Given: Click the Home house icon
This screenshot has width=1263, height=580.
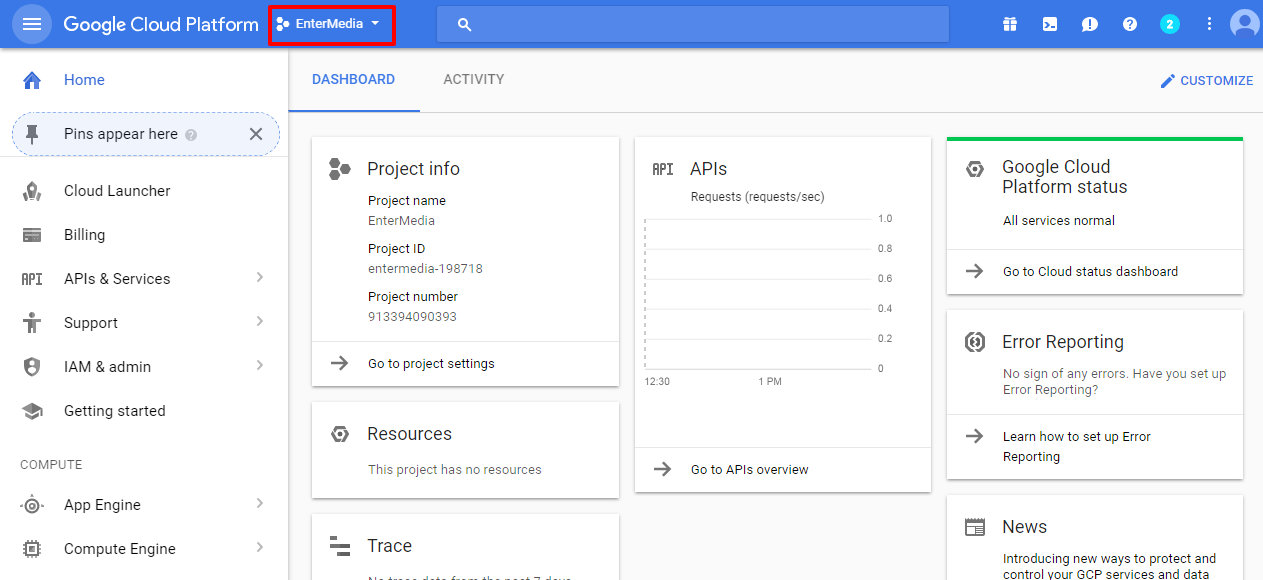Looking at the screenshot, I should point(32,80).
